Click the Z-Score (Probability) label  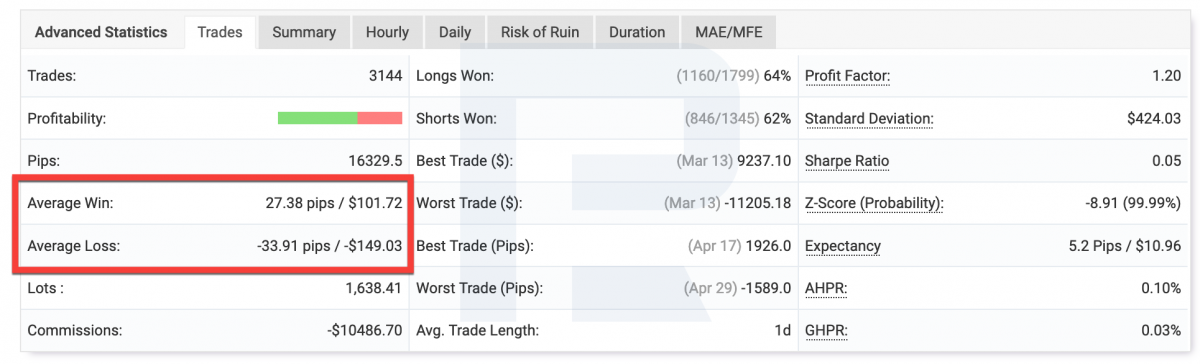(x=874, y=203)
